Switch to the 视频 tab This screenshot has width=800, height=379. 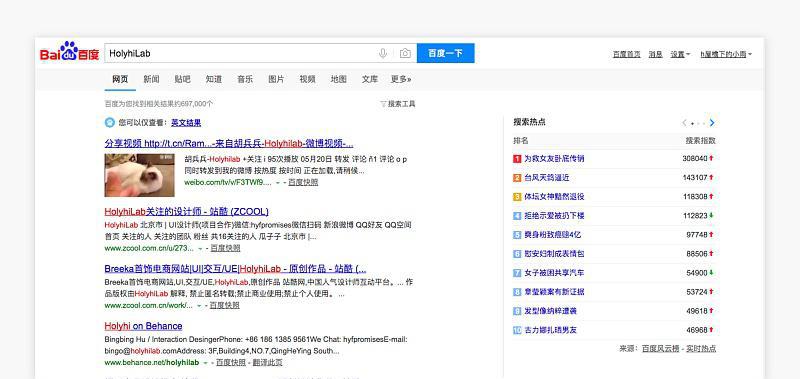point(307,79)
